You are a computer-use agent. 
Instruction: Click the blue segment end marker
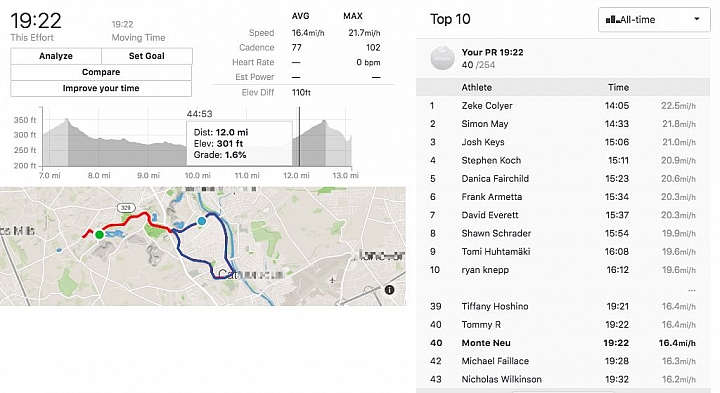click(201, 221)
